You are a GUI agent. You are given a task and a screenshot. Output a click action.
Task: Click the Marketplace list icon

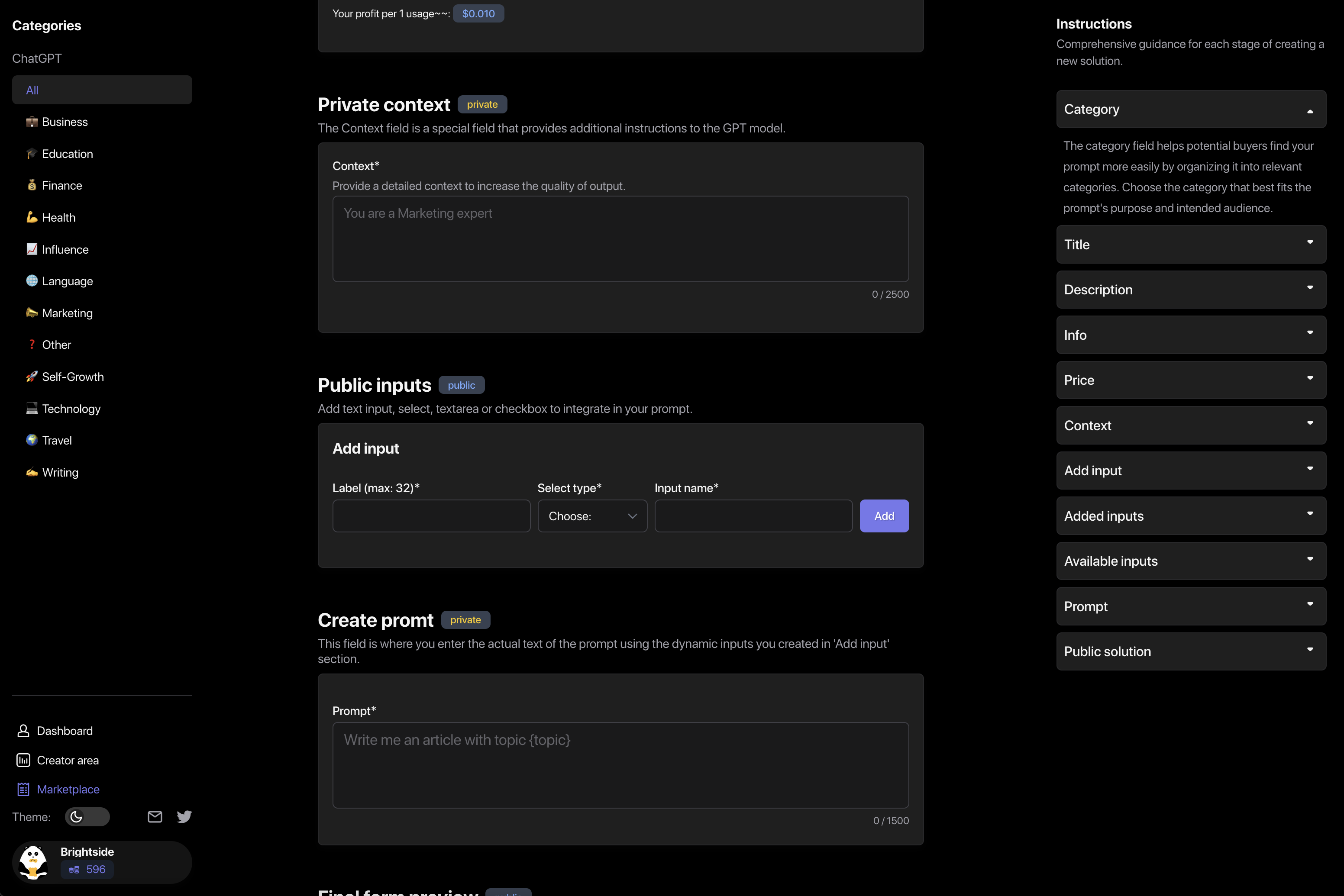click(23, 789)
